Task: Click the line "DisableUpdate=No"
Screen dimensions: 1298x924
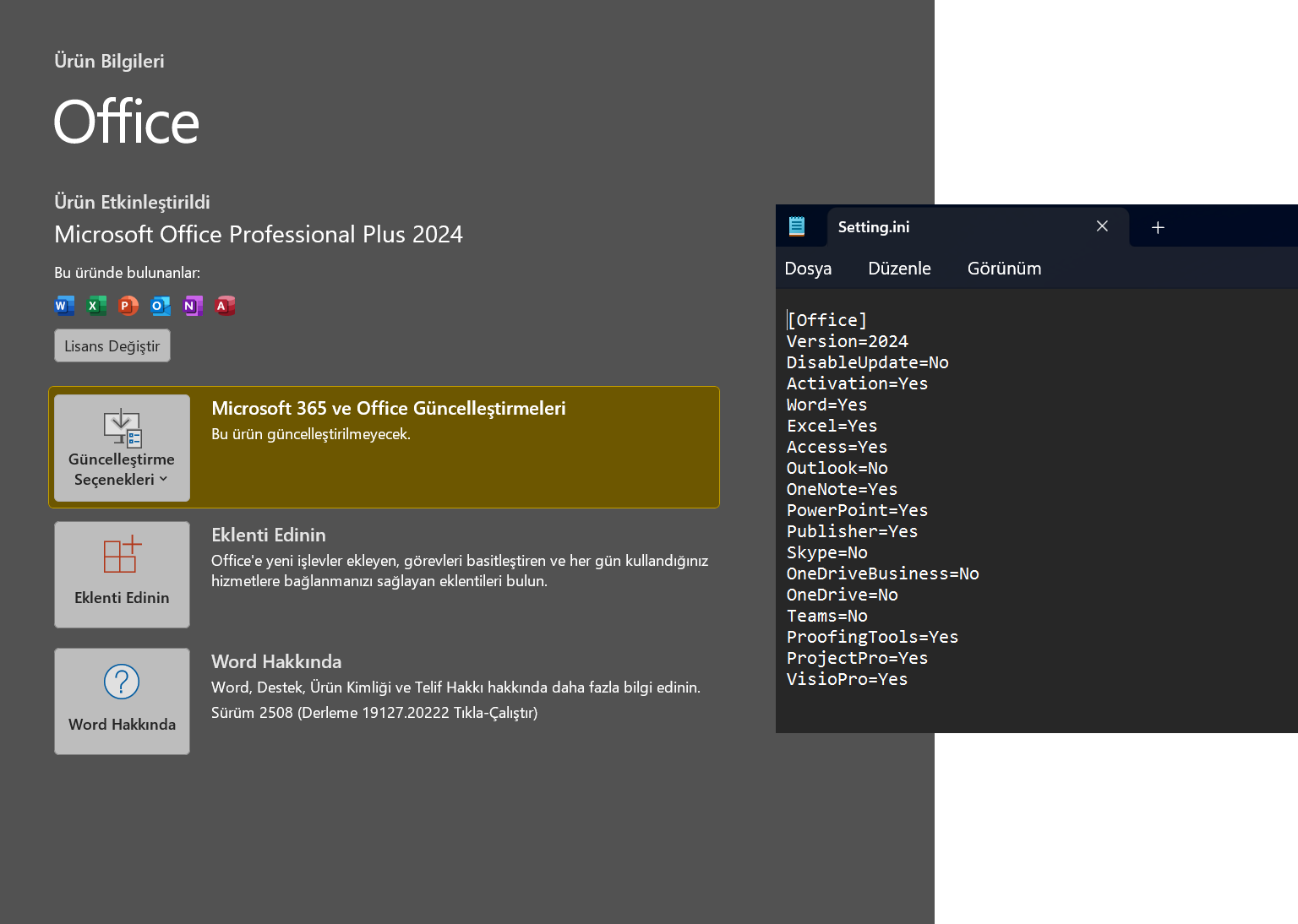Action: 868,362
